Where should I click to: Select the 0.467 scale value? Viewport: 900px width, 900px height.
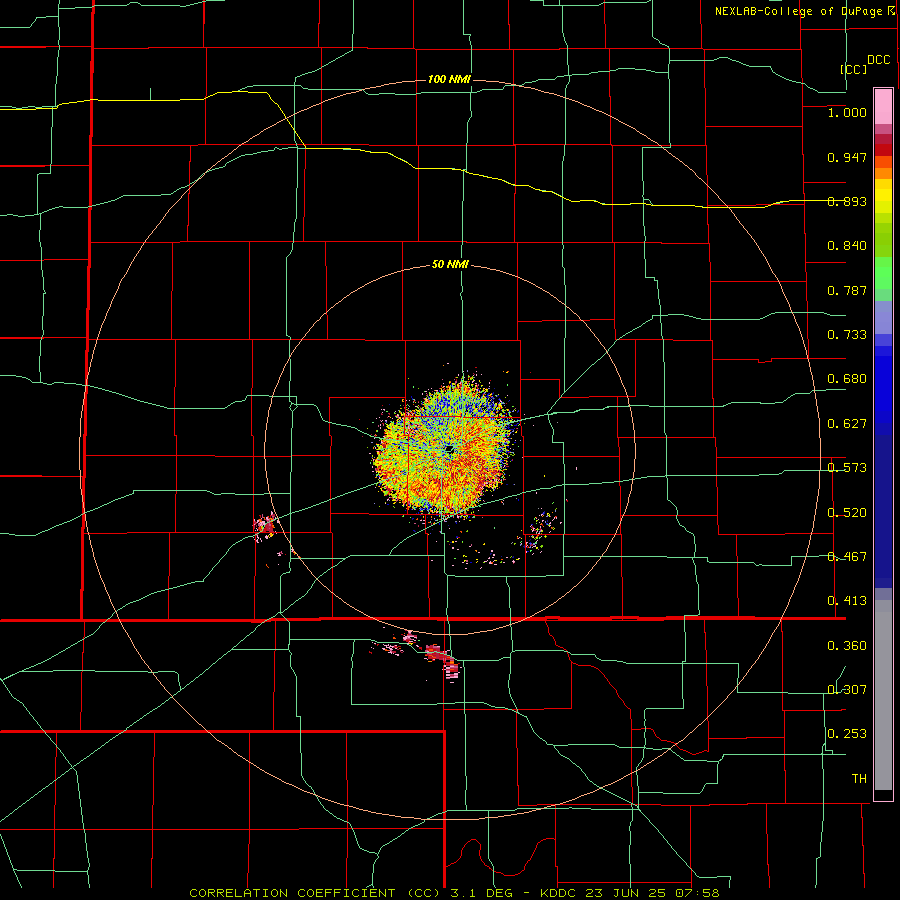847,557
